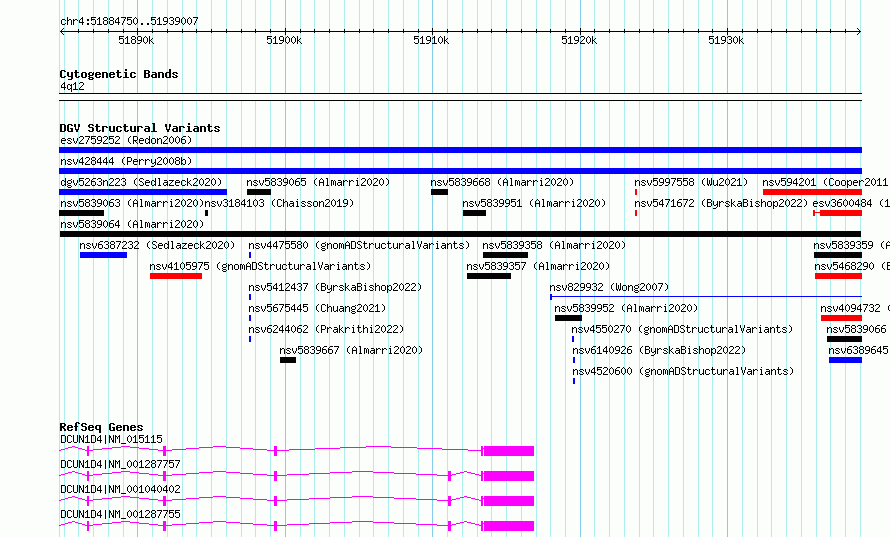Click DCUN1D4|NM_001287755 transcript label
Viewport: 890px width, 537px height.
(120, 514)
